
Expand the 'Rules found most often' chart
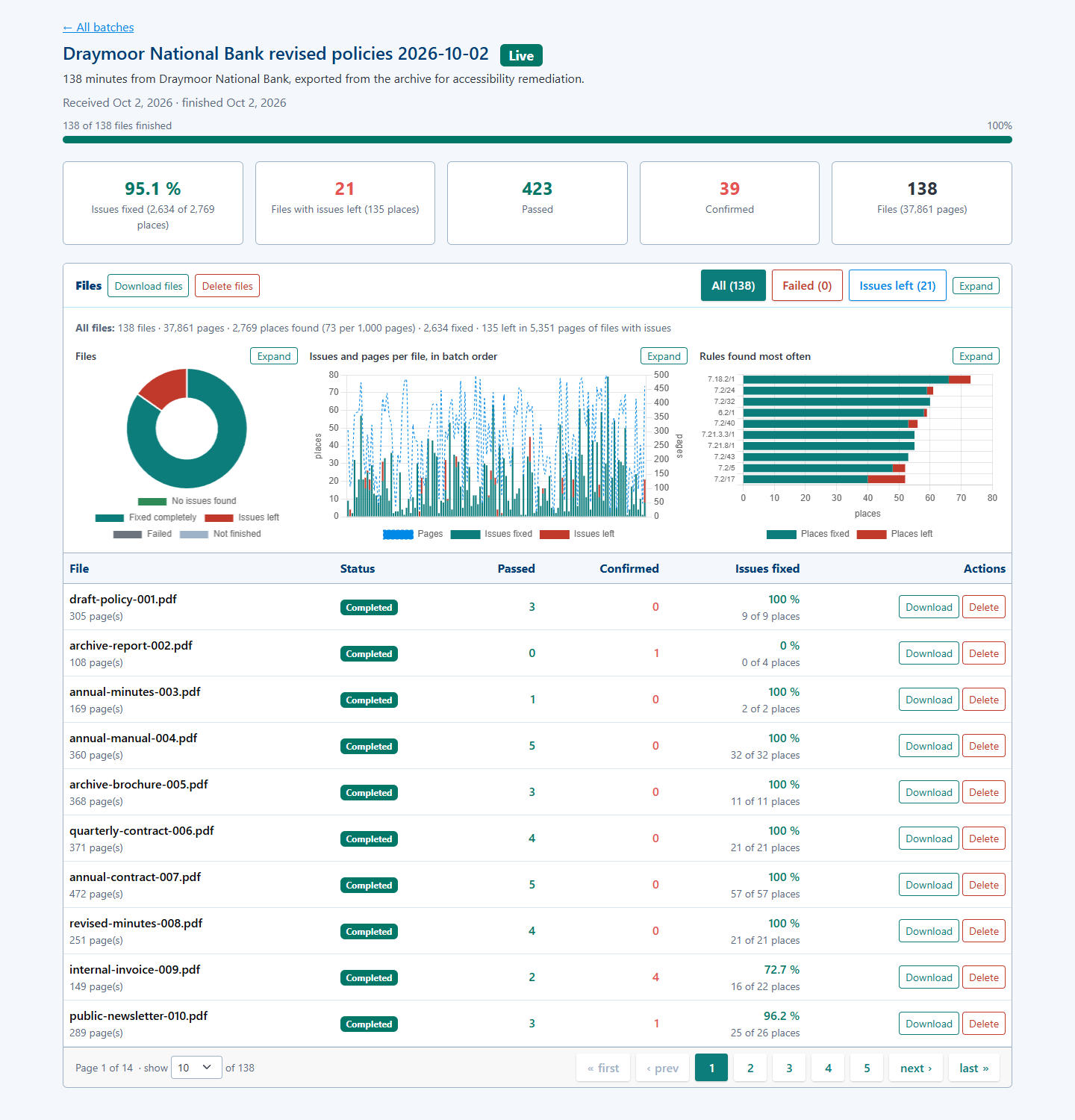pos(976,356)
